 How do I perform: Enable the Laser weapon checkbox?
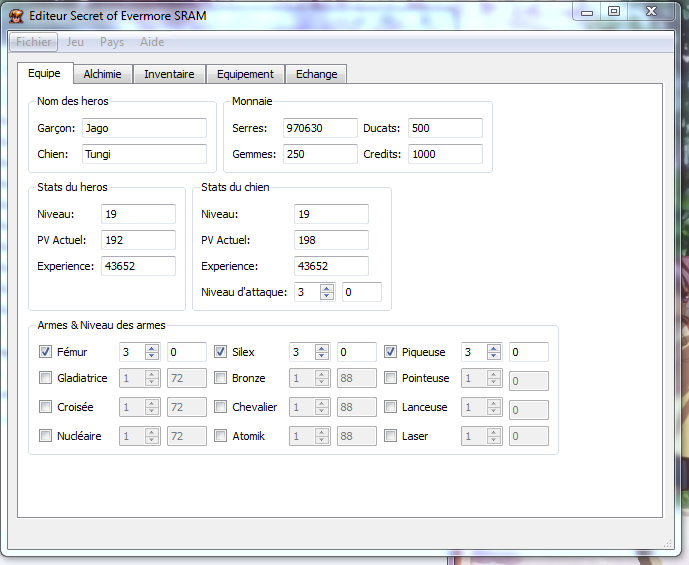(x=391, y=436)
